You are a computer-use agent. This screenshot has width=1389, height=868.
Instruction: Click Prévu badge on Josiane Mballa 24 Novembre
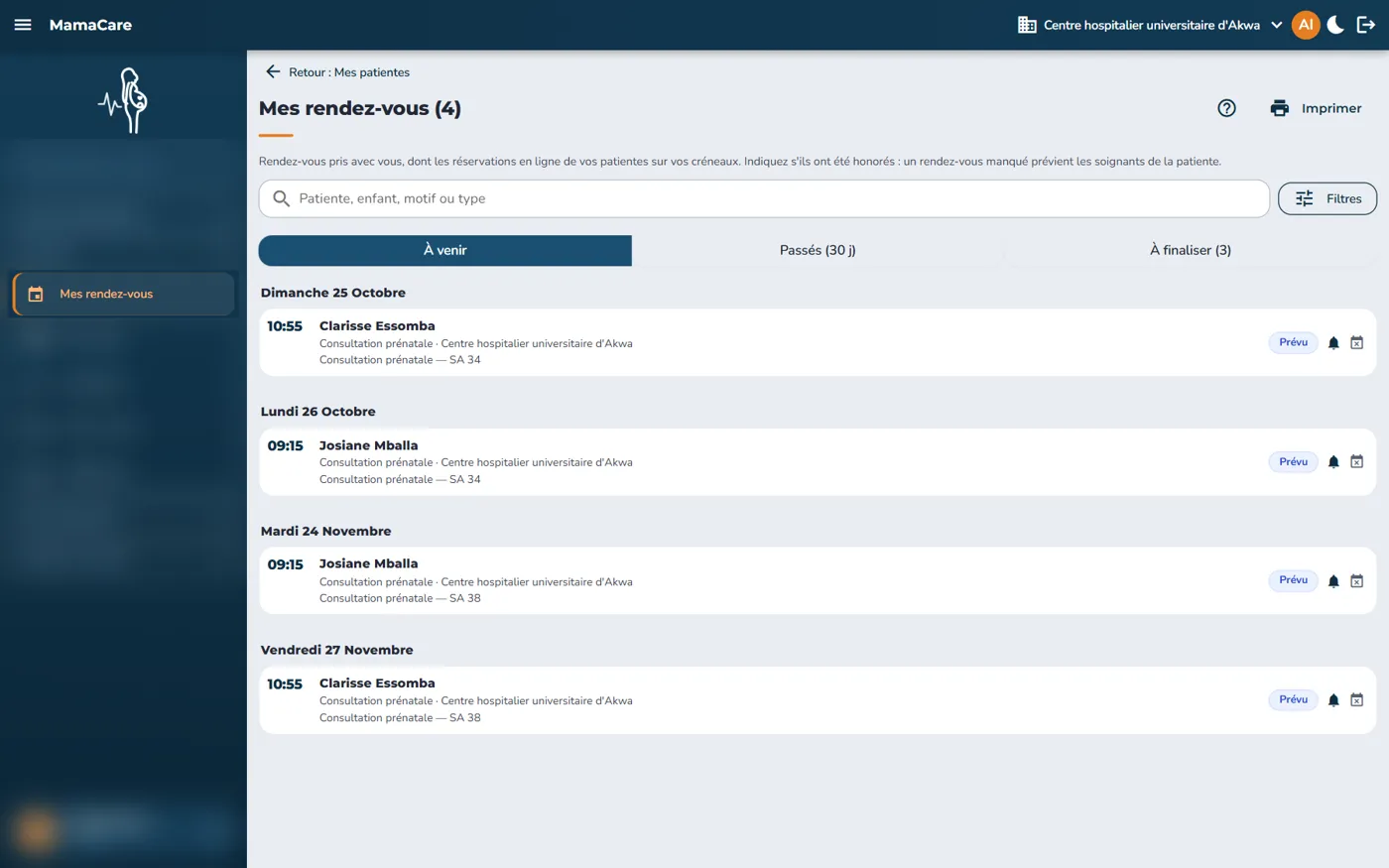(1293, 580)
